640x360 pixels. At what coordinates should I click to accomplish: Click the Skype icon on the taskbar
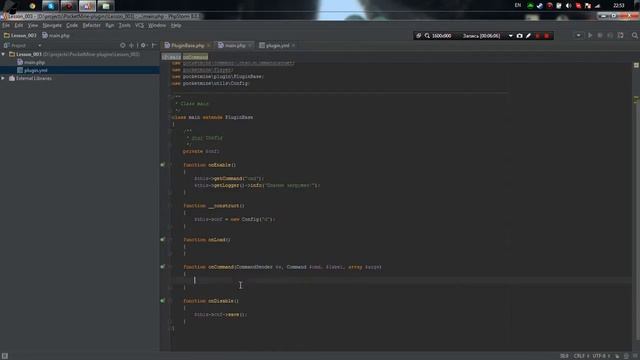[x=50, y=6]
